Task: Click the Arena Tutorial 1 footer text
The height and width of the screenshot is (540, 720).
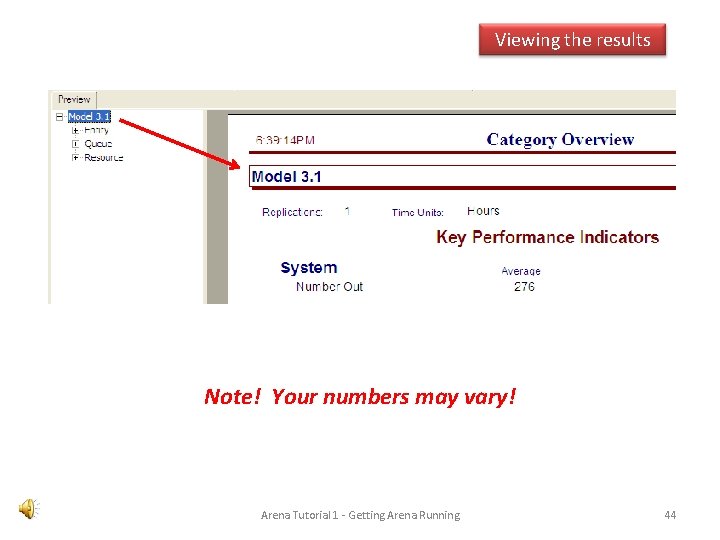Action: click(x=360, y=515)
